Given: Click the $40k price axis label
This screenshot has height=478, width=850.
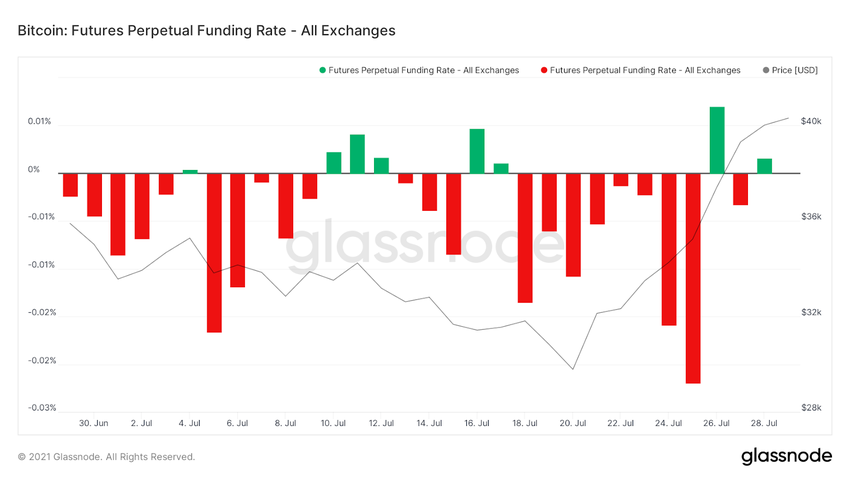Looking at the screenshot, I should pos(812,122).
